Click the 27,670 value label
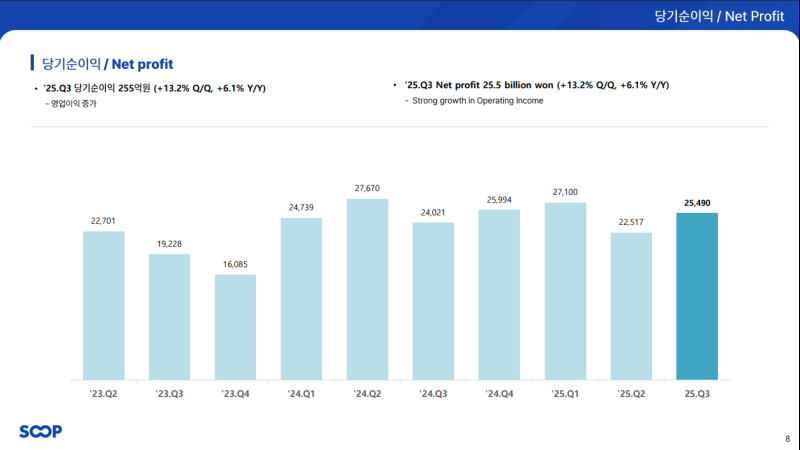The height and width of the screenshot is (450, 800). point(367,188)
